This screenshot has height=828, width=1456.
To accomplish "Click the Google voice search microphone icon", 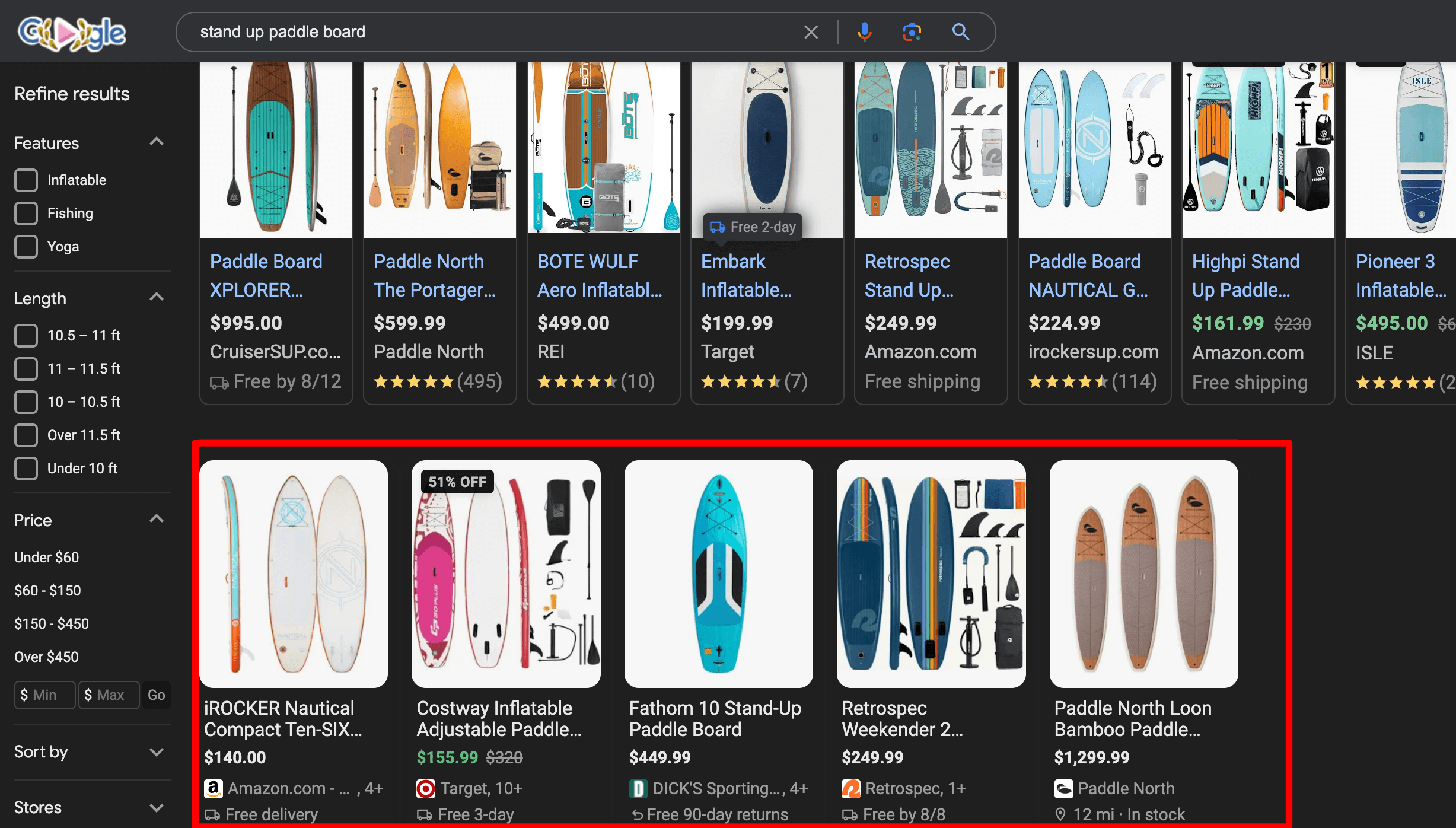I will click(x=865, y=31).
